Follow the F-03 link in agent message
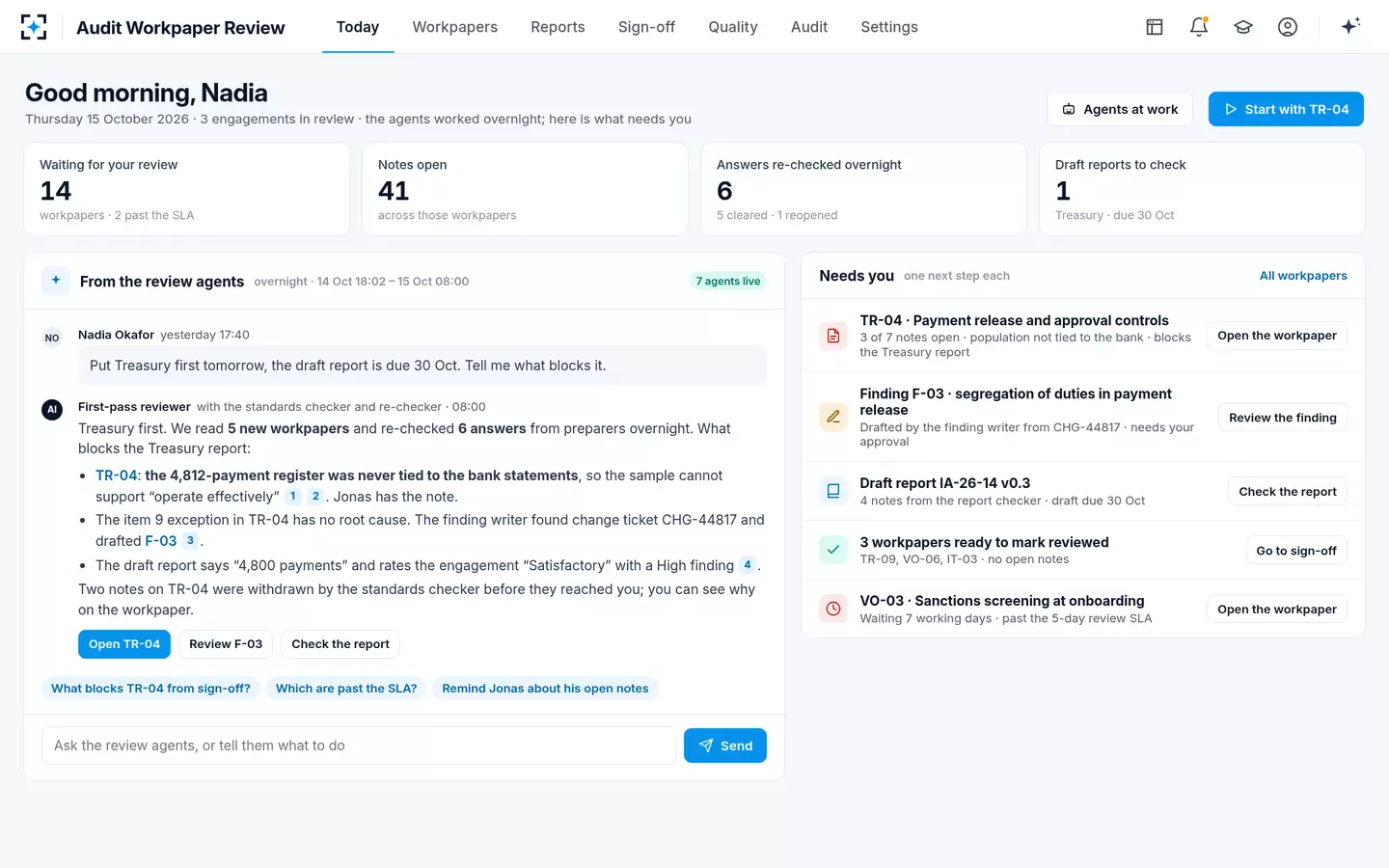This screenshot has height=868, width=1389. (x=161, y=541)
